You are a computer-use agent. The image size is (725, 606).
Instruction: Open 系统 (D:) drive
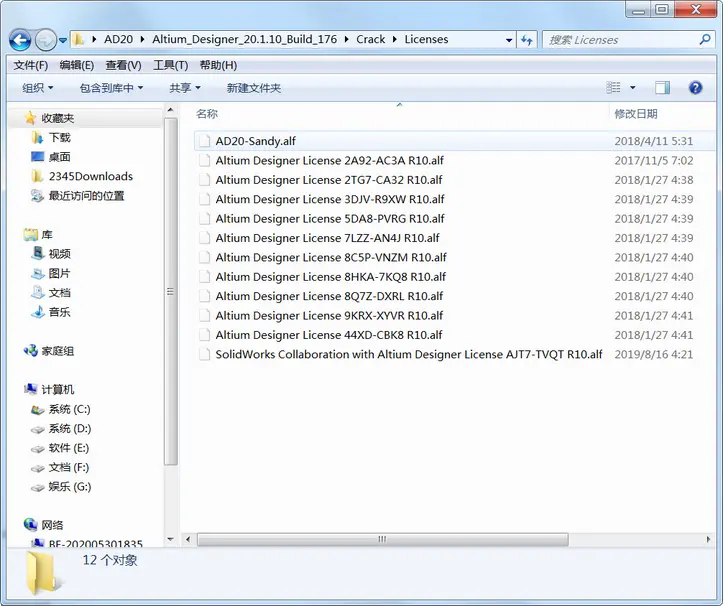(70, 429)
